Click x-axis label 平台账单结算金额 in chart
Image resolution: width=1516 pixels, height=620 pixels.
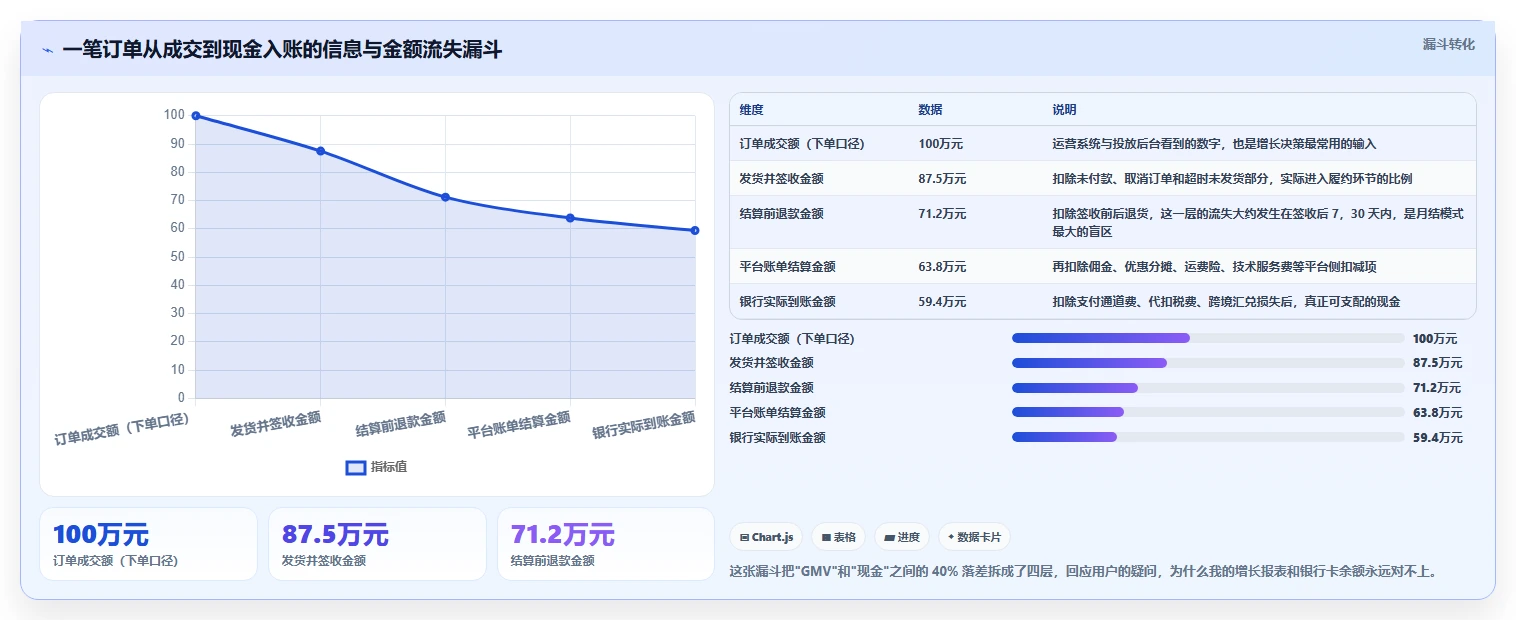pyautogui.click(x=519, y=425)
